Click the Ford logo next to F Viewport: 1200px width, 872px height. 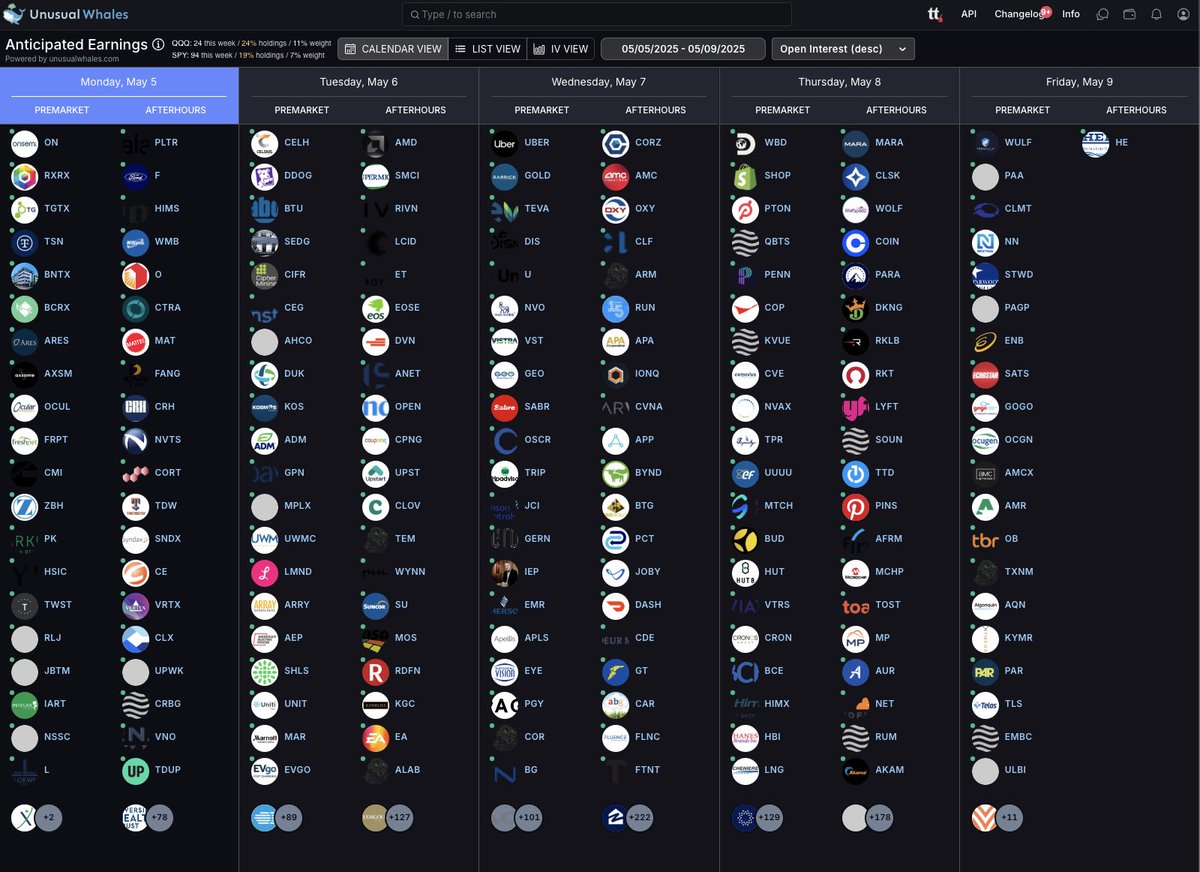point(136,177)
